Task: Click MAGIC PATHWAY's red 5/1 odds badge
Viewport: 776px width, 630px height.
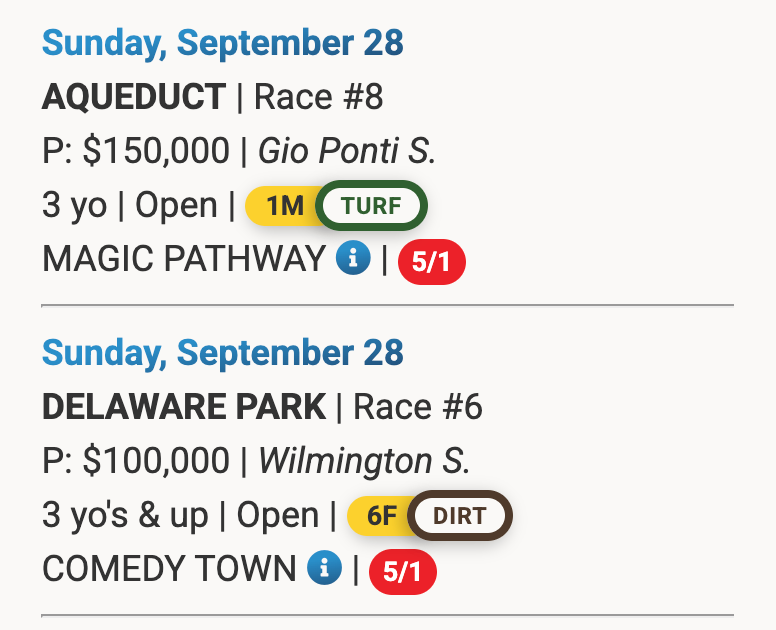Action: (x=432, y=262)
